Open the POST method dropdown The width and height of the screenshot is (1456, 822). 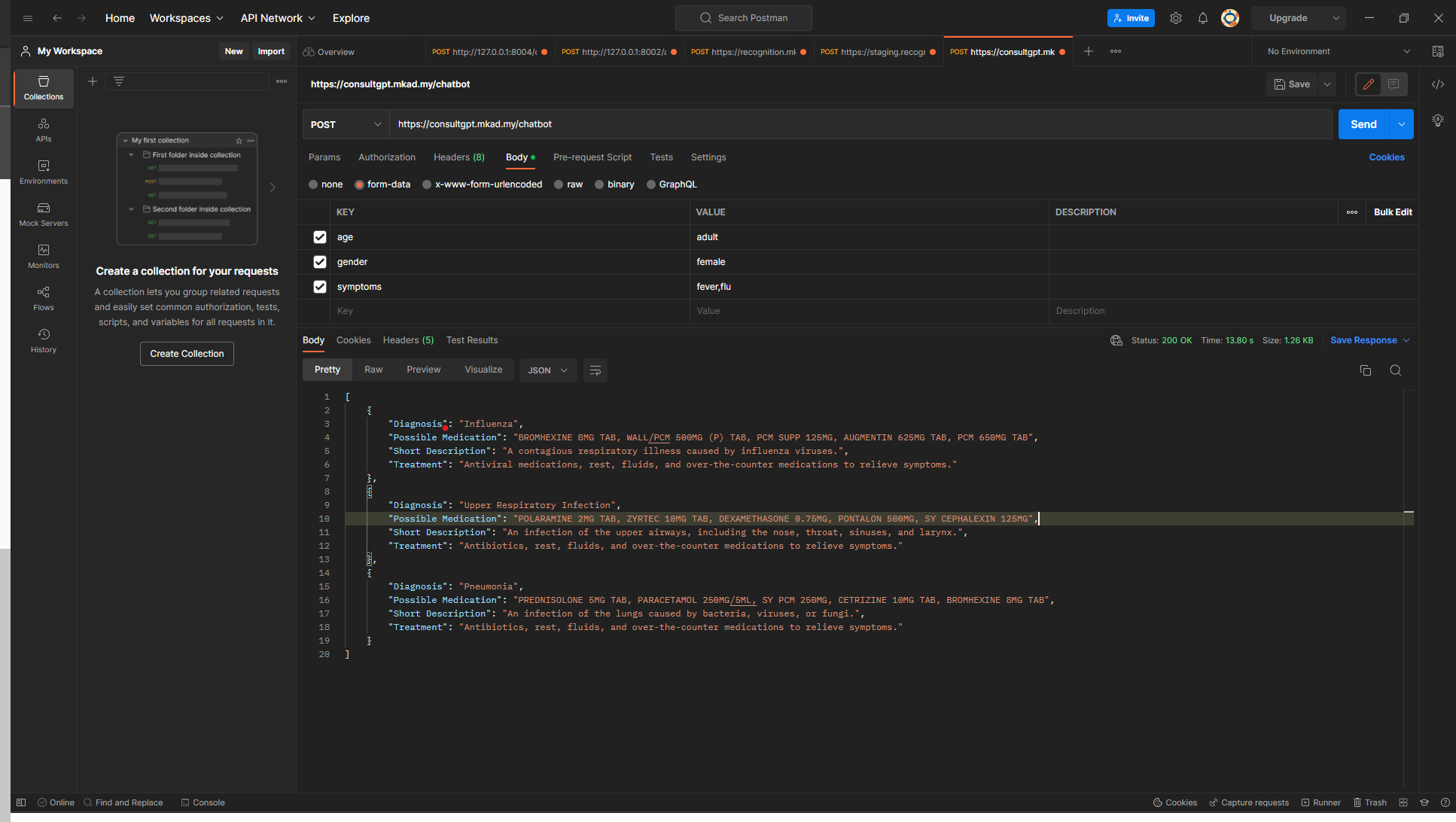pos(346,124)
